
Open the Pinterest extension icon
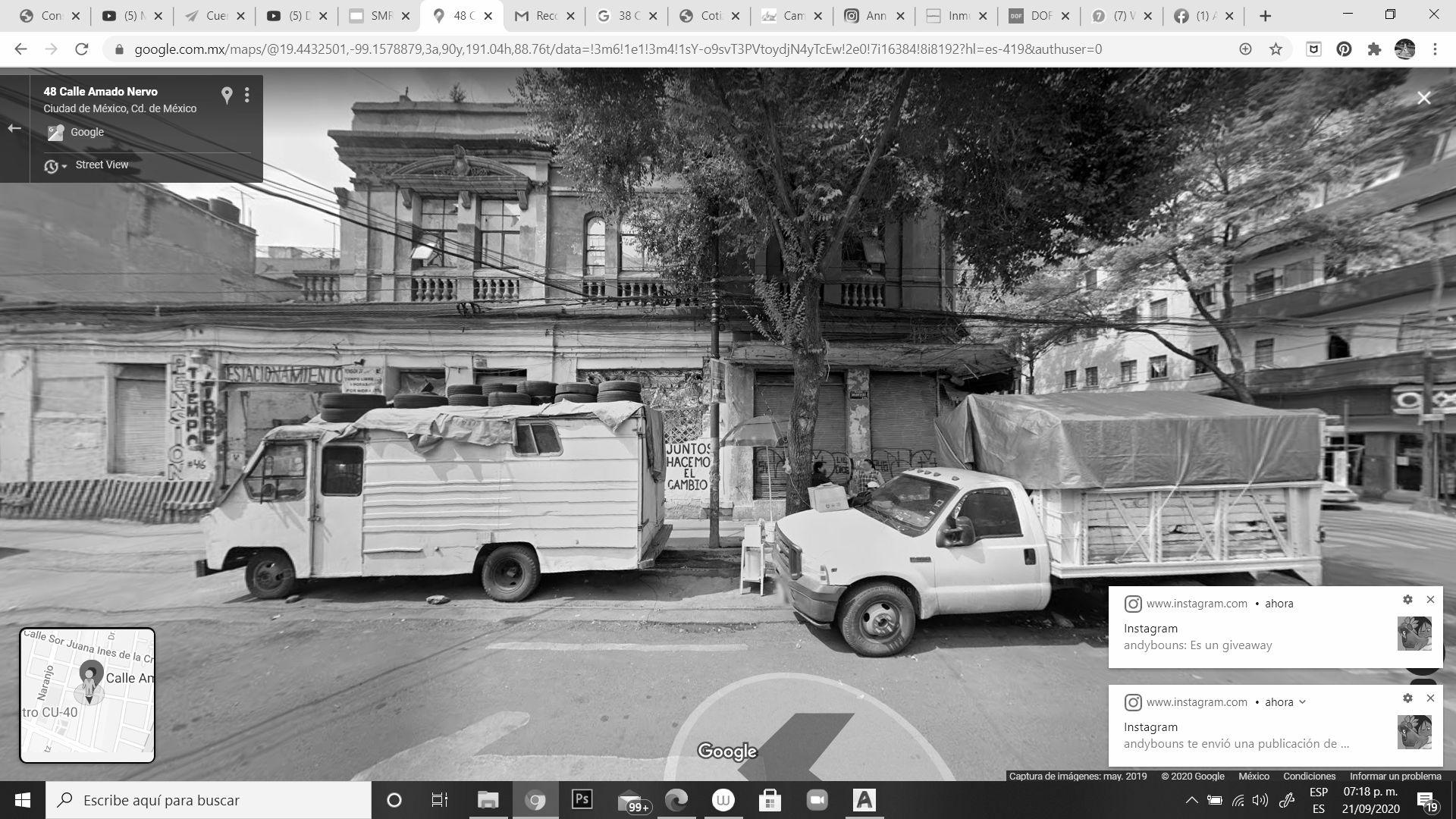click(x=1344, y=49)
